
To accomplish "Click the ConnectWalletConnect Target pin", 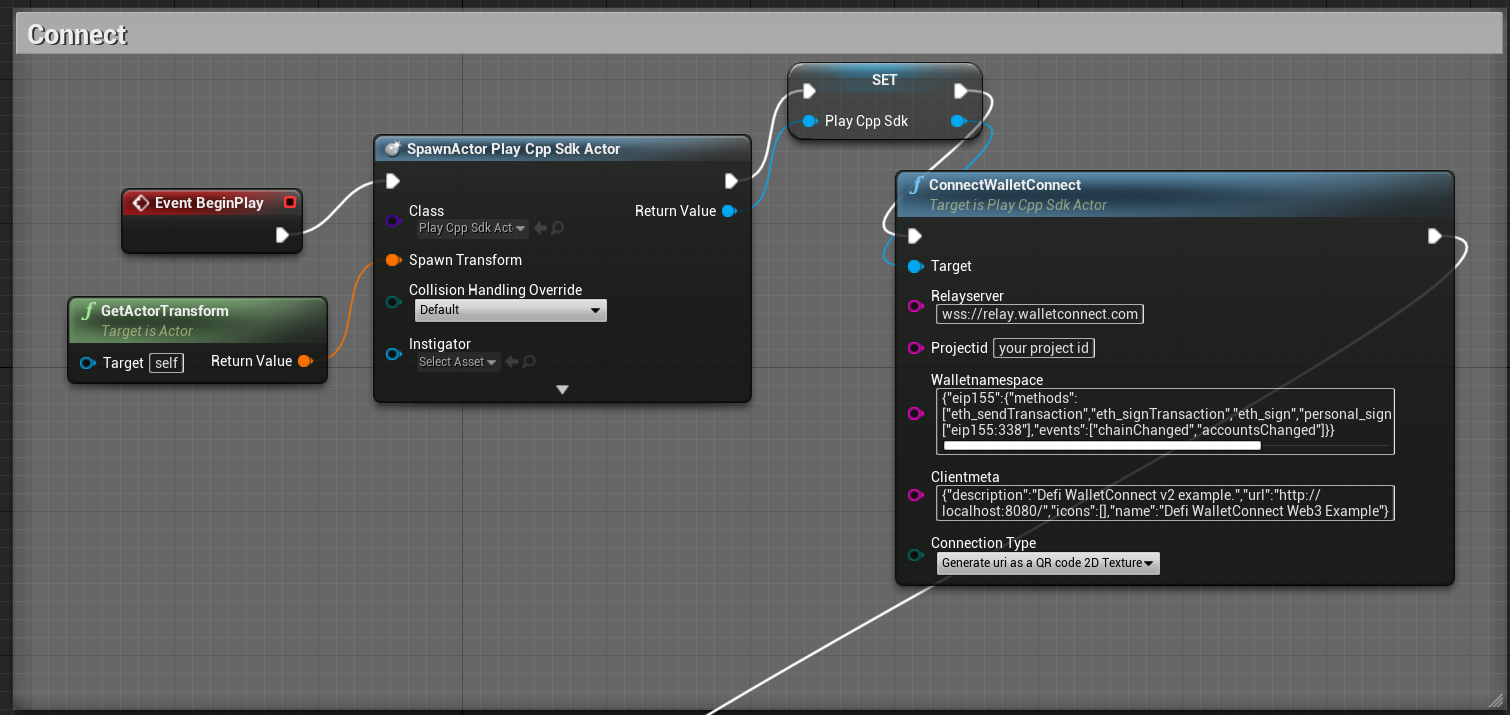I will [x=914, y=266].
